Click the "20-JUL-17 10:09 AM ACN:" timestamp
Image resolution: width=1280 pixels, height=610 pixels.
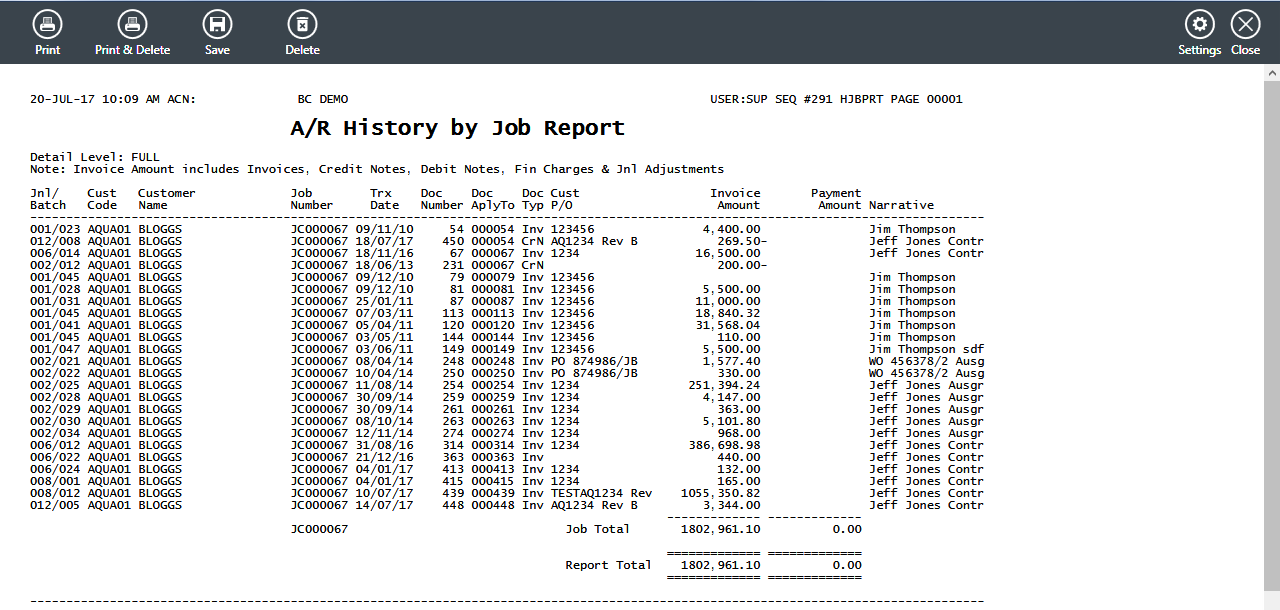pos(113,100)
